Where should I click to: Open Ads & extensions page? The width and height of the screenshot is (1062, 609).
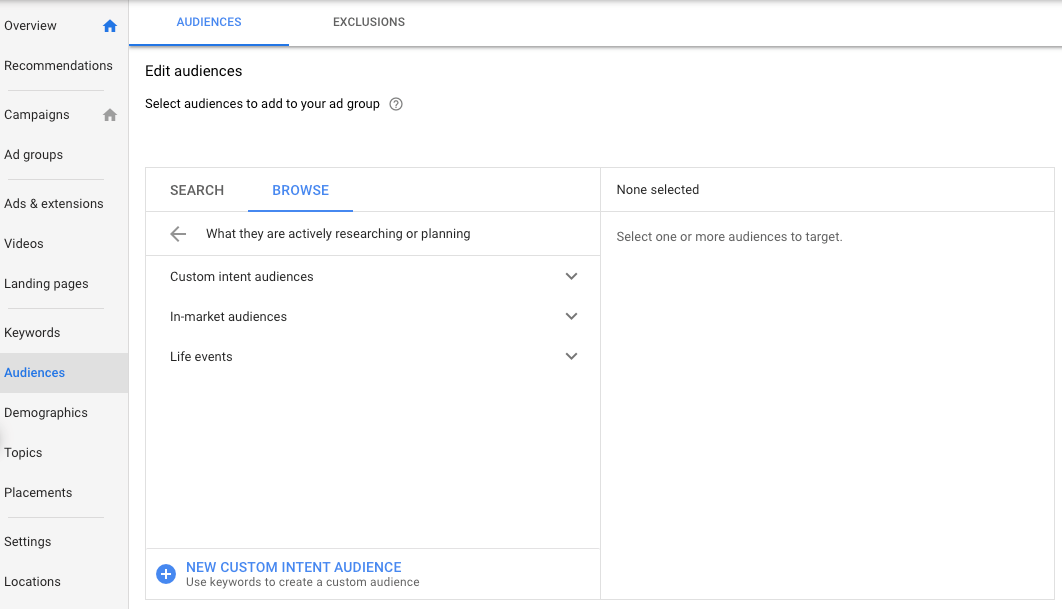click(54, 204)
